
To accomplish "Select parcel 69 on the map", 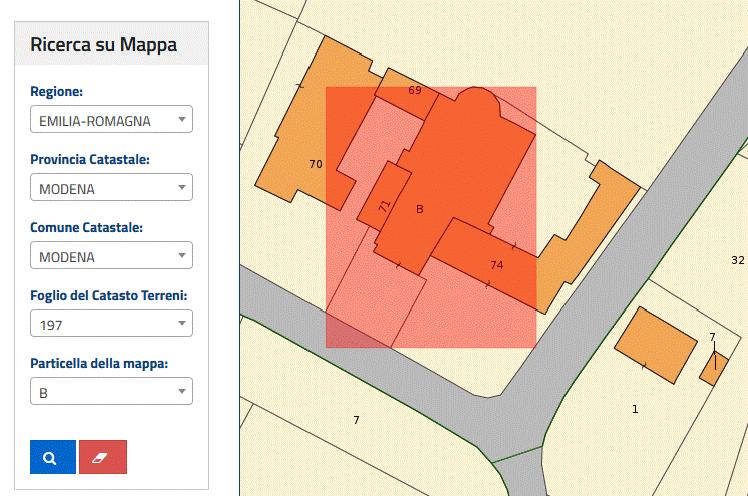I will 414,90.
